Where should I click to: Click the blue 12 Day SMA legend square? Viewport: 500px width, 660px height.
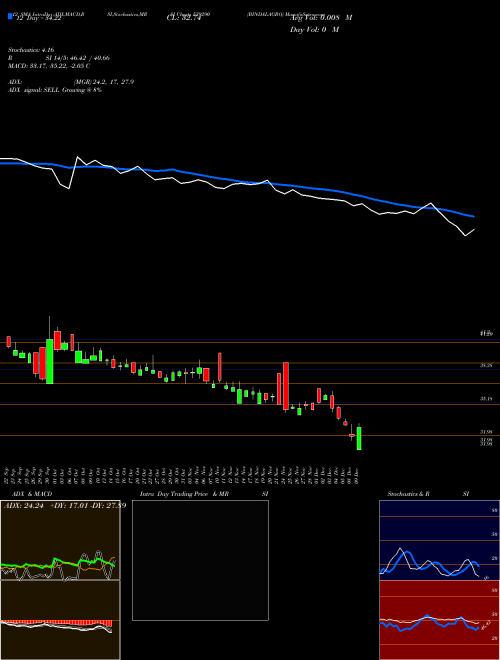point(10,17)
